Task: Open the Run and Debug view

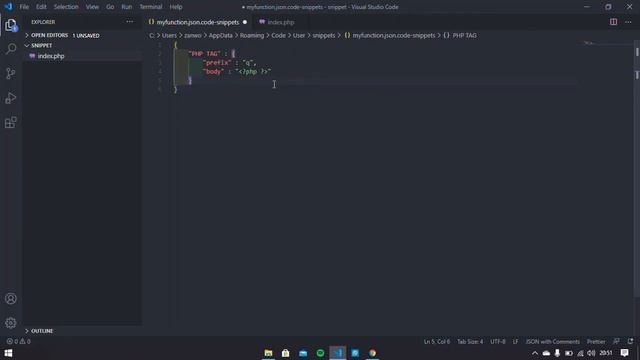Action: tap(11, 98)
